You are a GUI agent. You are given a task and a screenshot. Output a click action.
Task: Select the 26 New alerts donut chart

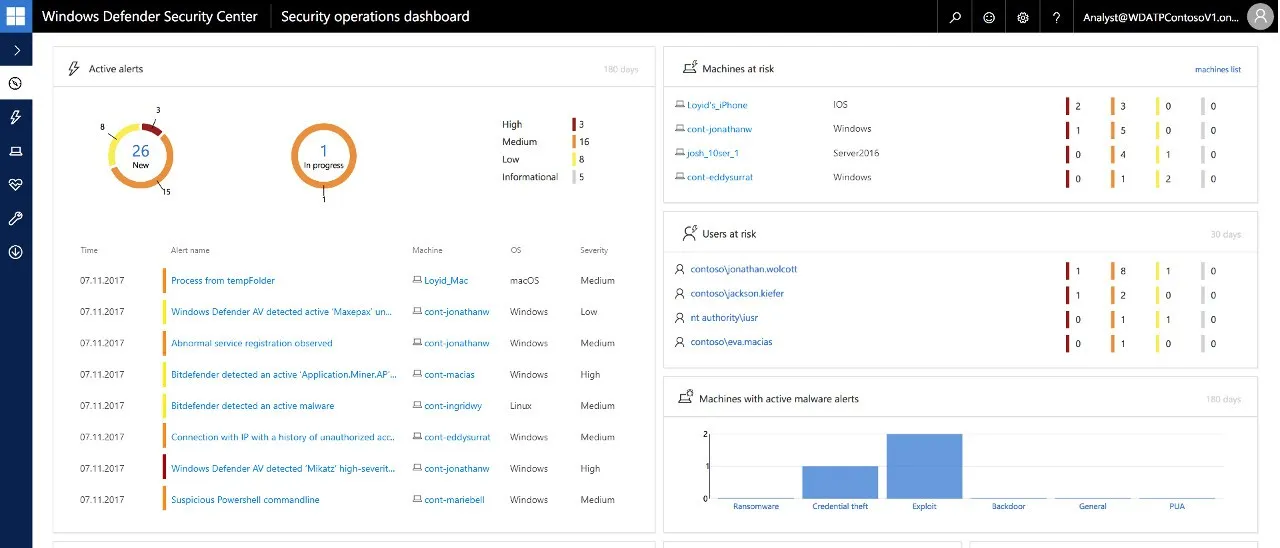(x=140, y=156)
